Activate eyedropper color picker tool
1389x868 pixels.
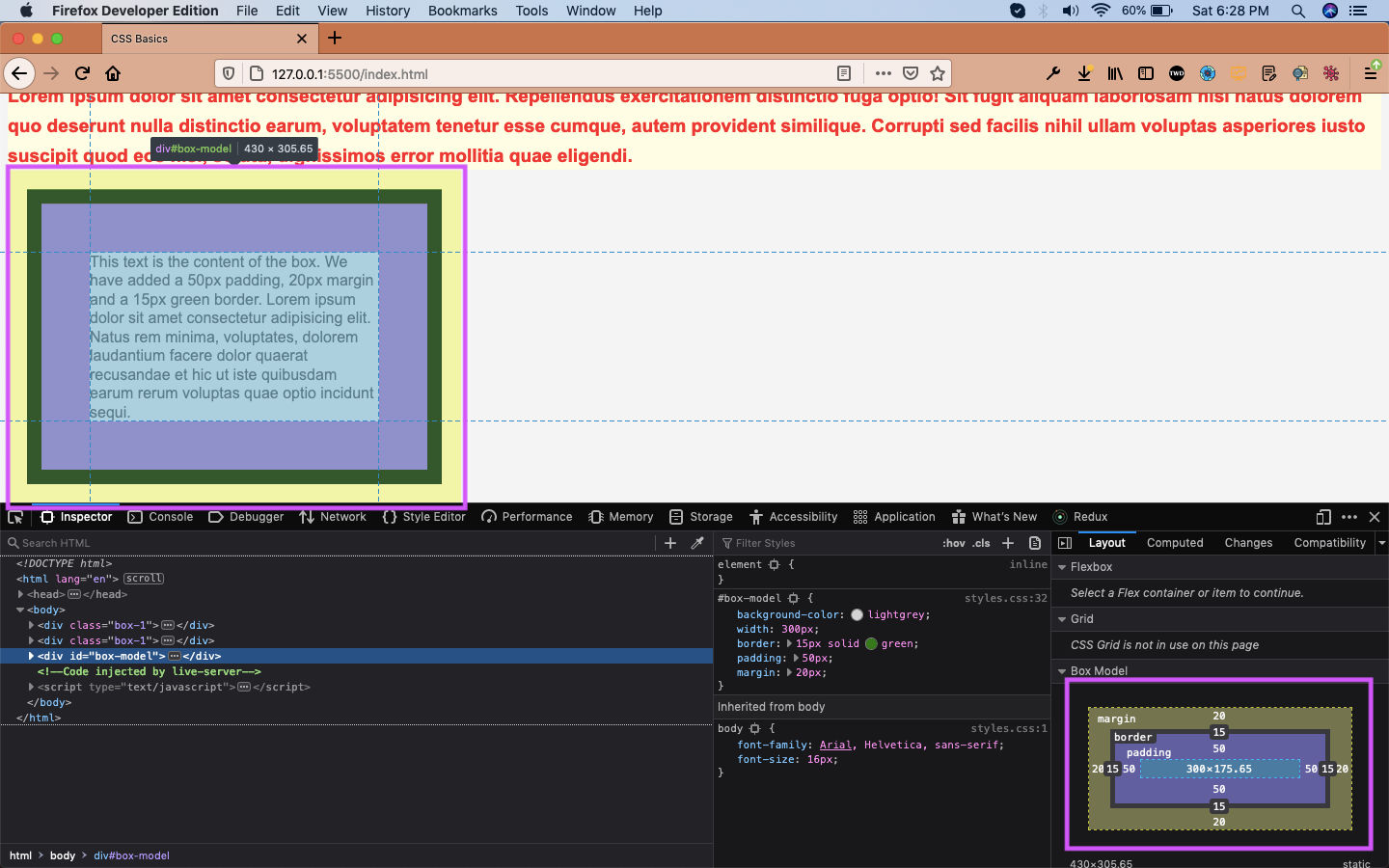point(697,543)
